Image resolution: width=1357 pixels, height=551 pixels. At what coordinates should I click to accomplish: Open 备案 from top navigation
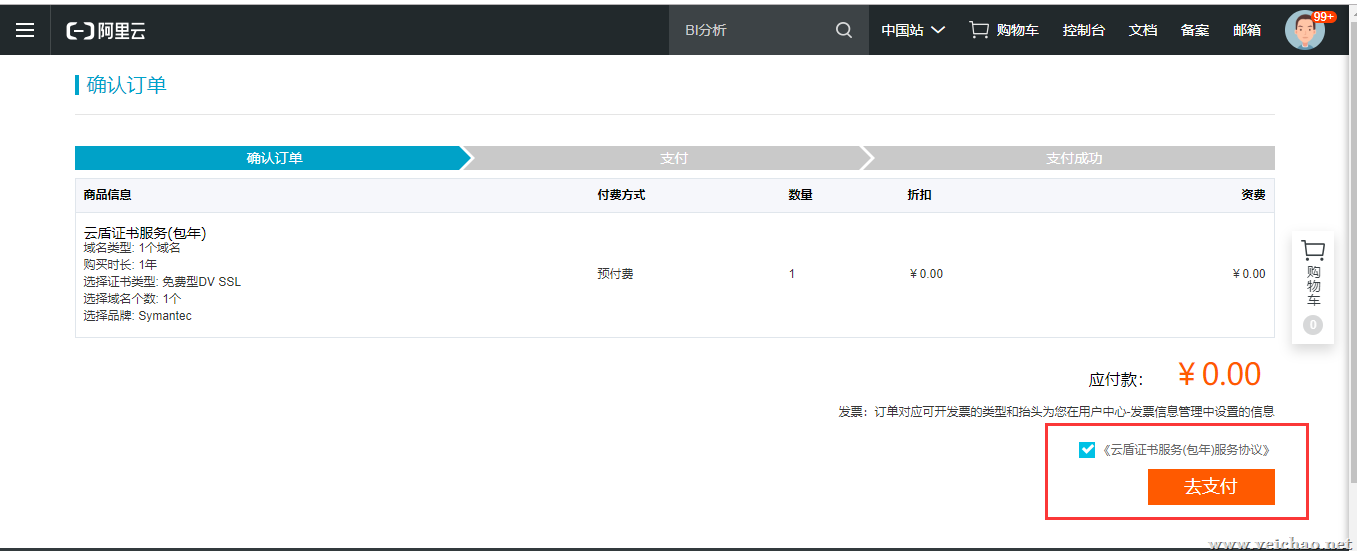click(1195, 30)
